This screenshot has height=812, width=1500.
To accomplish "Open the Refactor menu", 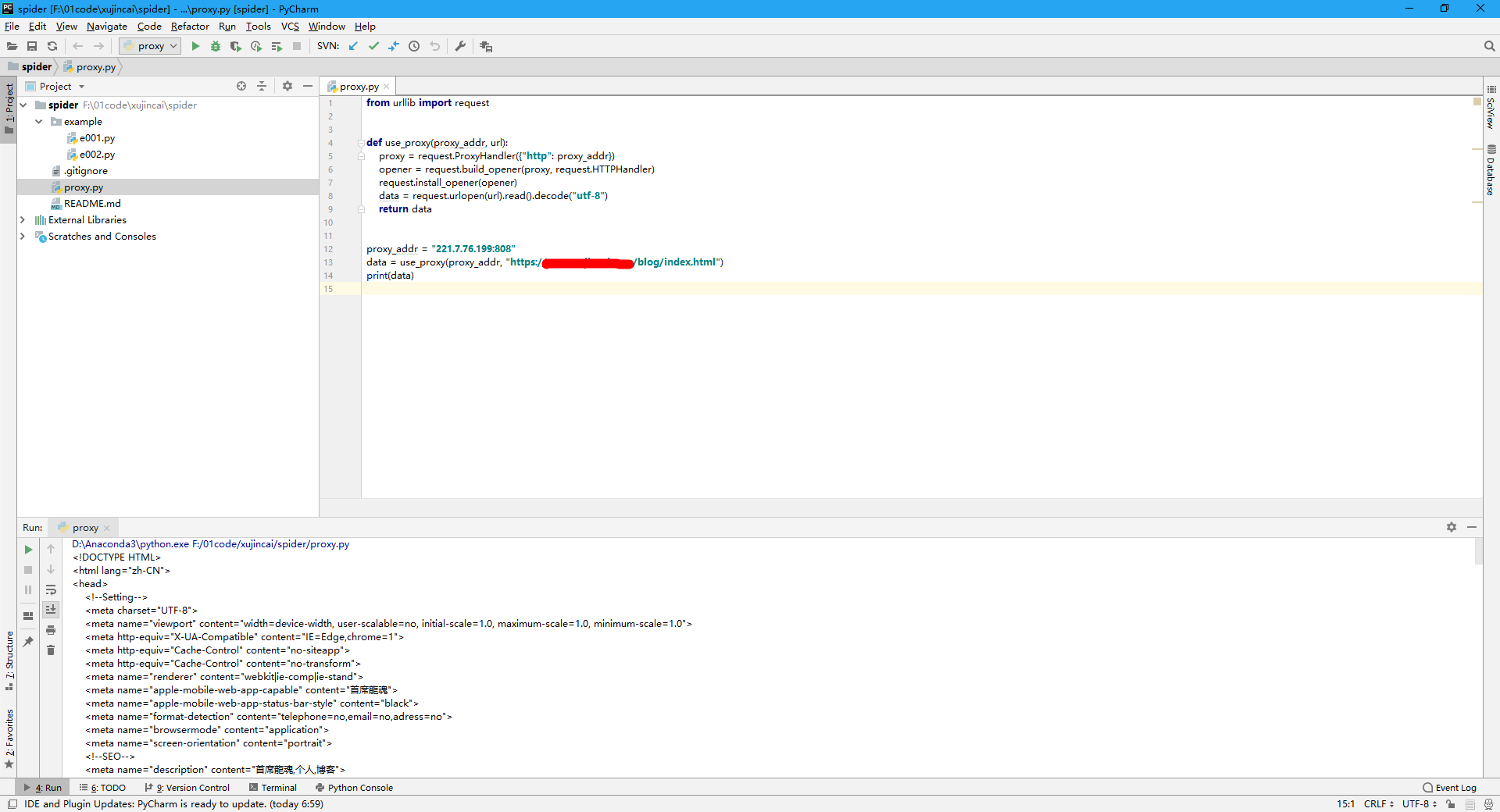I will coord(190,26).
